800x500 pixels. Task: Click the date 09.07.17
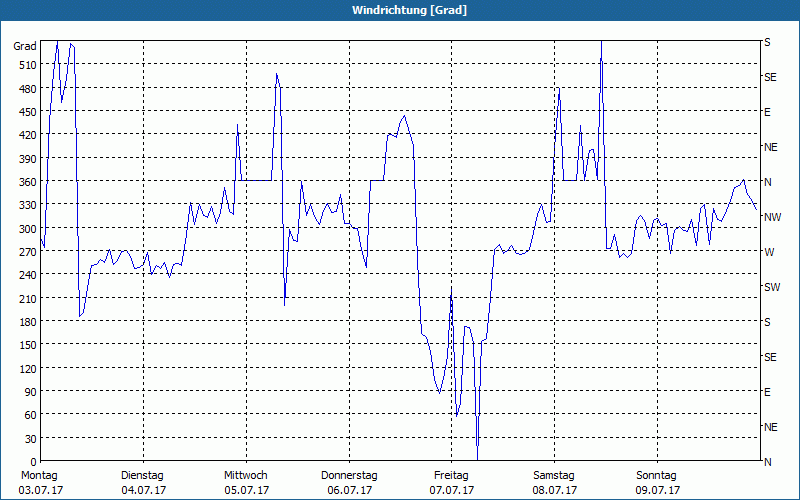click(x=657, y=490)
